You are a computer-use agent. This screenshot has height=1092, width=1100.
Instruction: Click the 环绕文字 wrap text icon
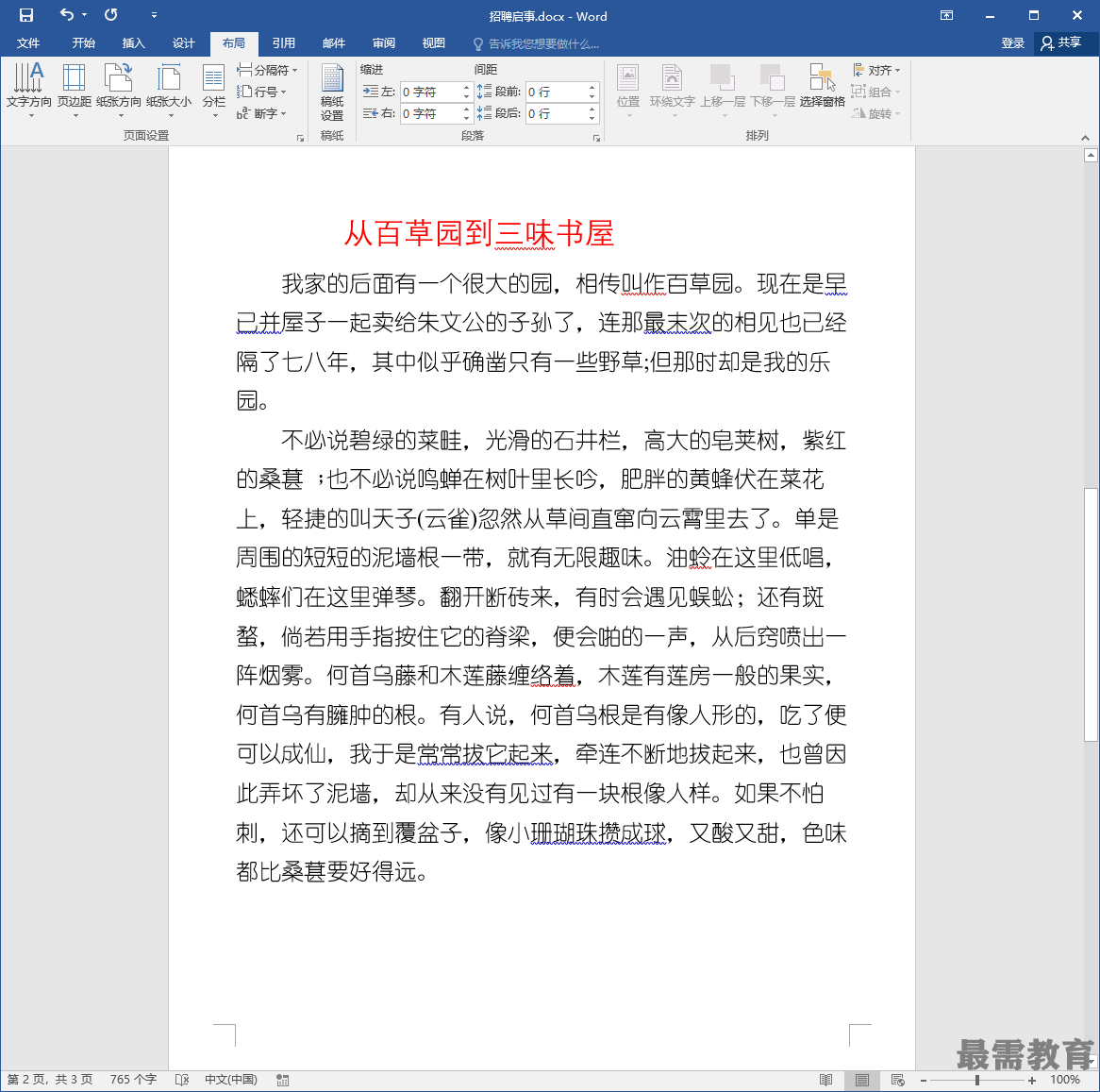click(x=672, y=90)
